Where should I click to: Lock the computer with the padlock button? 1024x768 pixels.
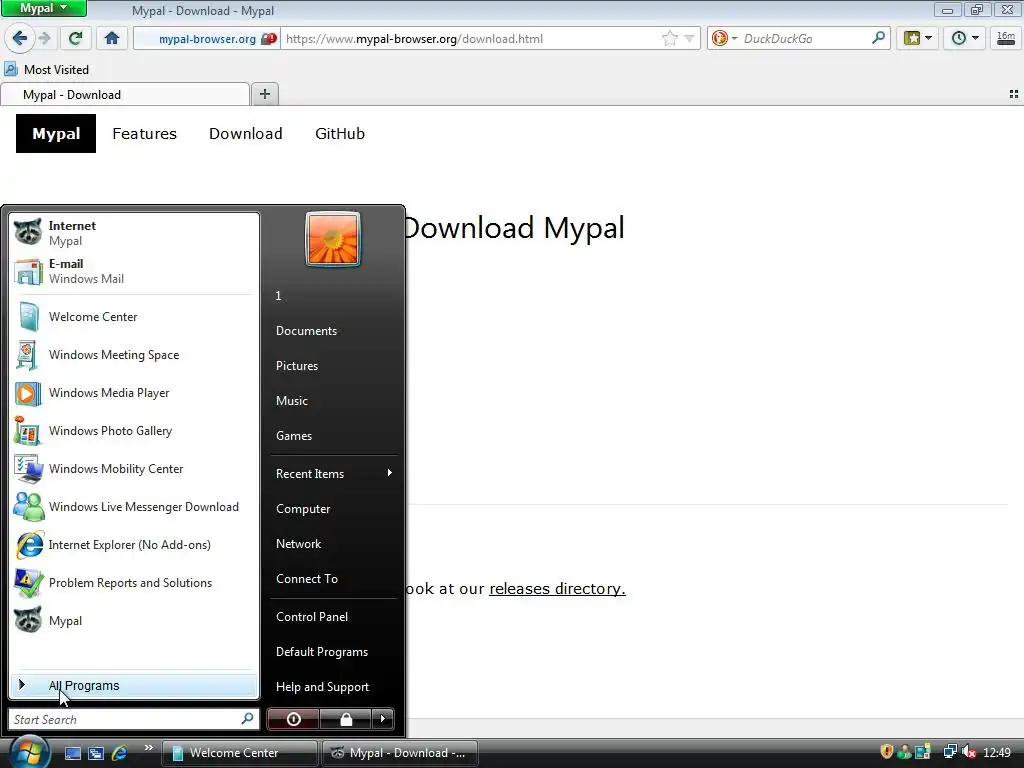tap(345, 719)
